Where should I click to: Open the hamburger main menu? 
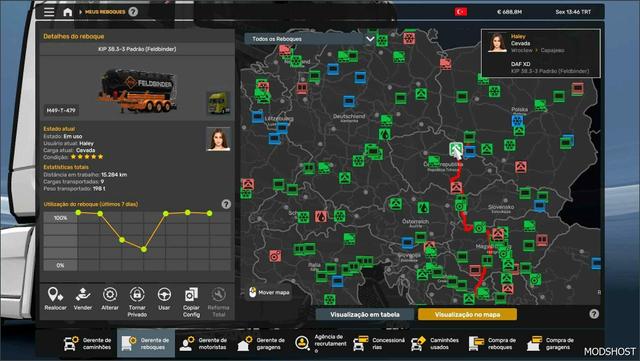pyautogui.click(x=49, y=11)
